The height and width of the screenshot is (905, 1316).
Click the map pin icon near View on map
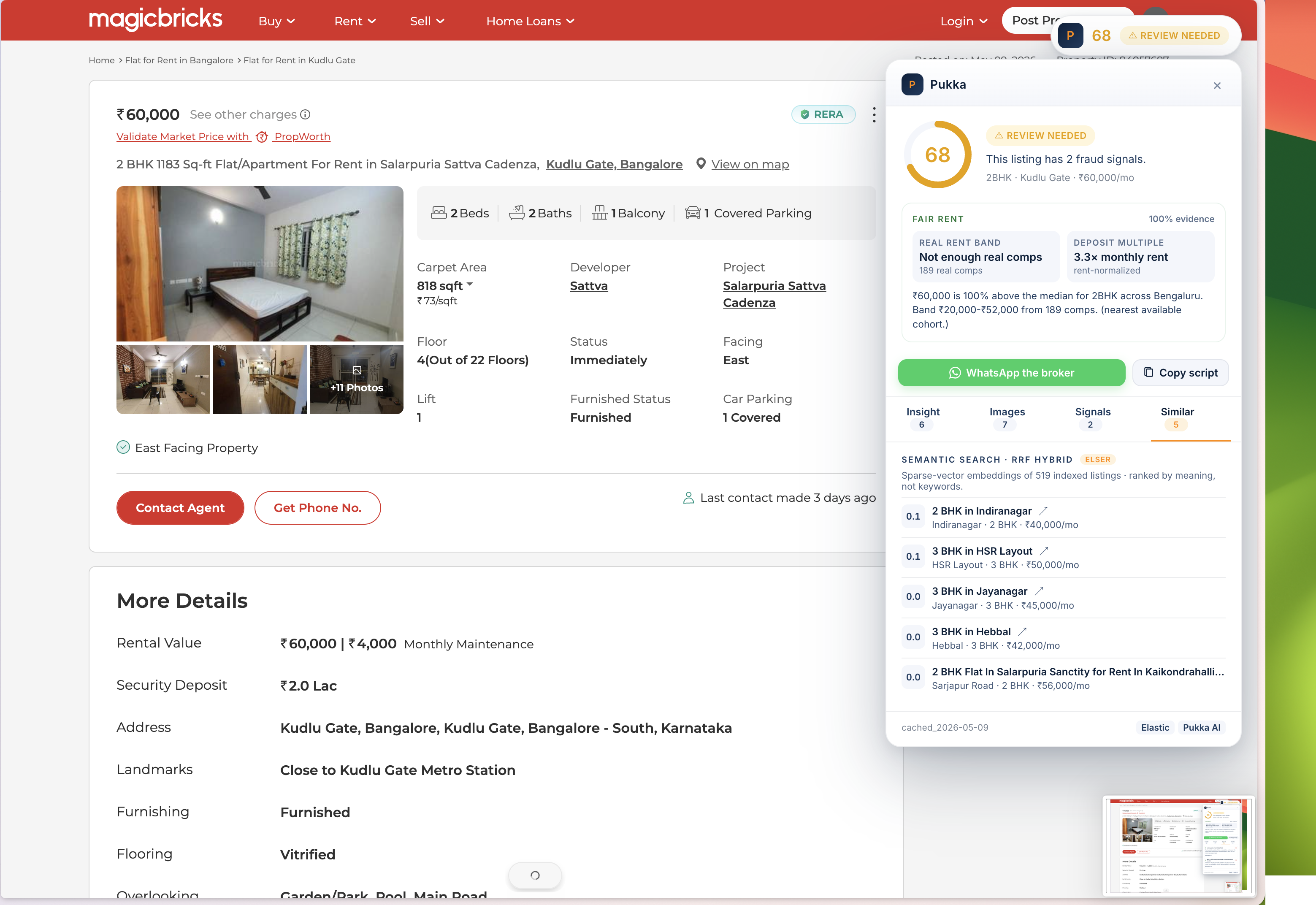[x=701, y=164]
